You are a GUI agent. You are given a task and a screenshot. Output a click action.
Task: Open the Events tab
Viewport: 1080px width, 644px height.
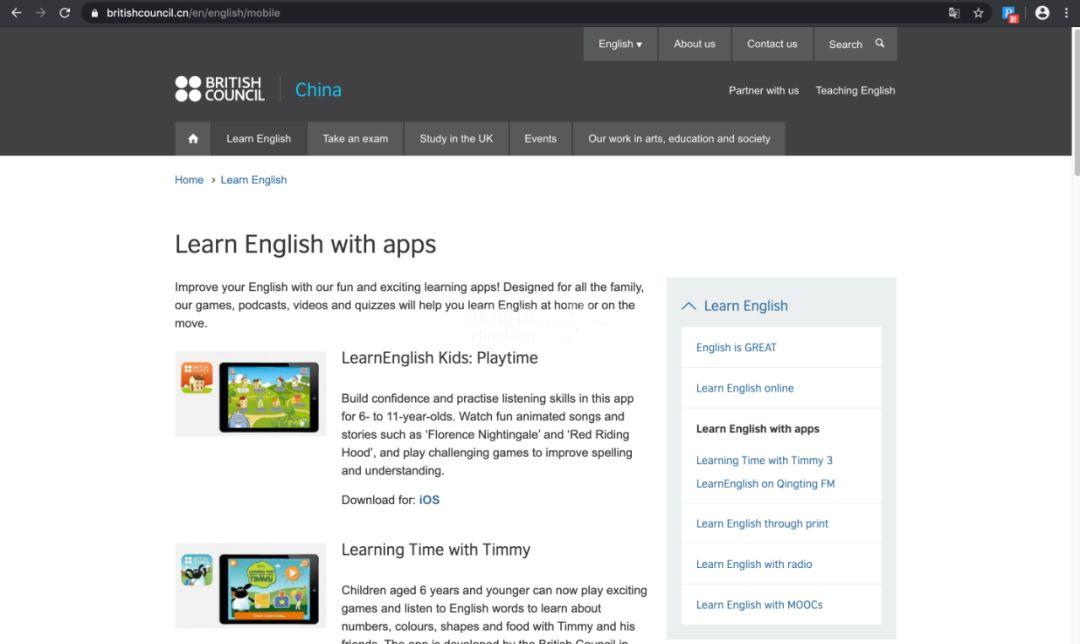(541, 138)
